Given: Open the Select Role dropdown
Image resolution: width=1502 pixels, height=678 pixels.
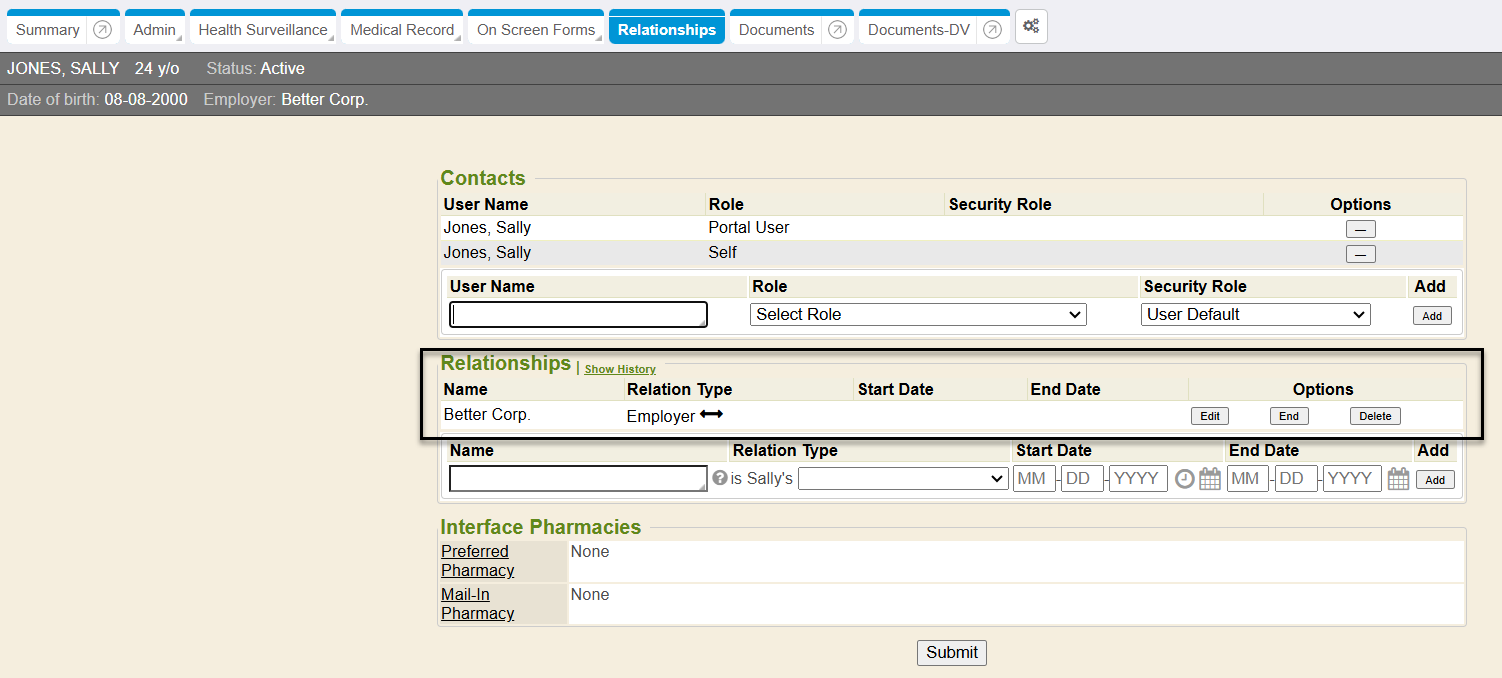Looking at the screenshot, I should [918, 315].
